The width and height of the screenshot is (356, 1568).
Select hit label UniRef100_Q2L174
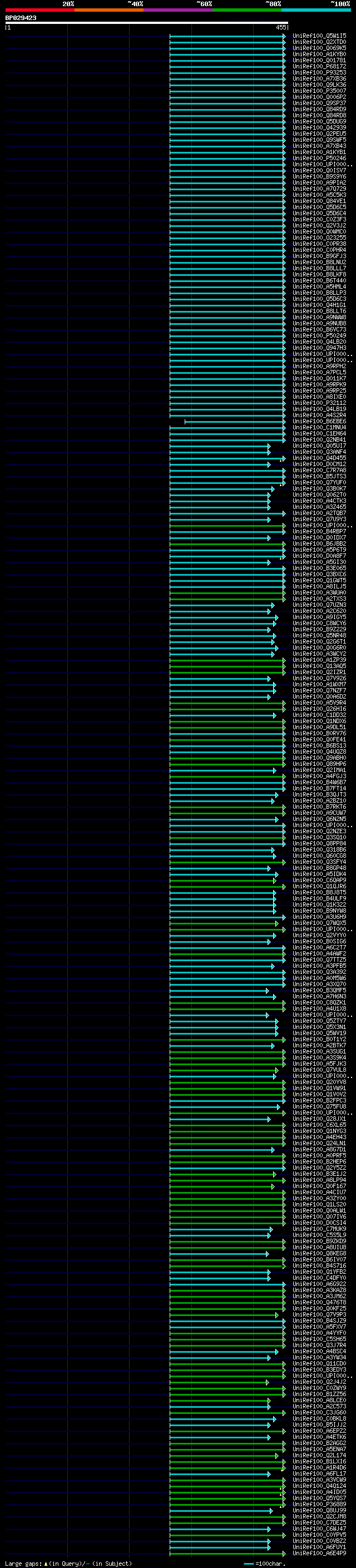tap(319, 1456)
